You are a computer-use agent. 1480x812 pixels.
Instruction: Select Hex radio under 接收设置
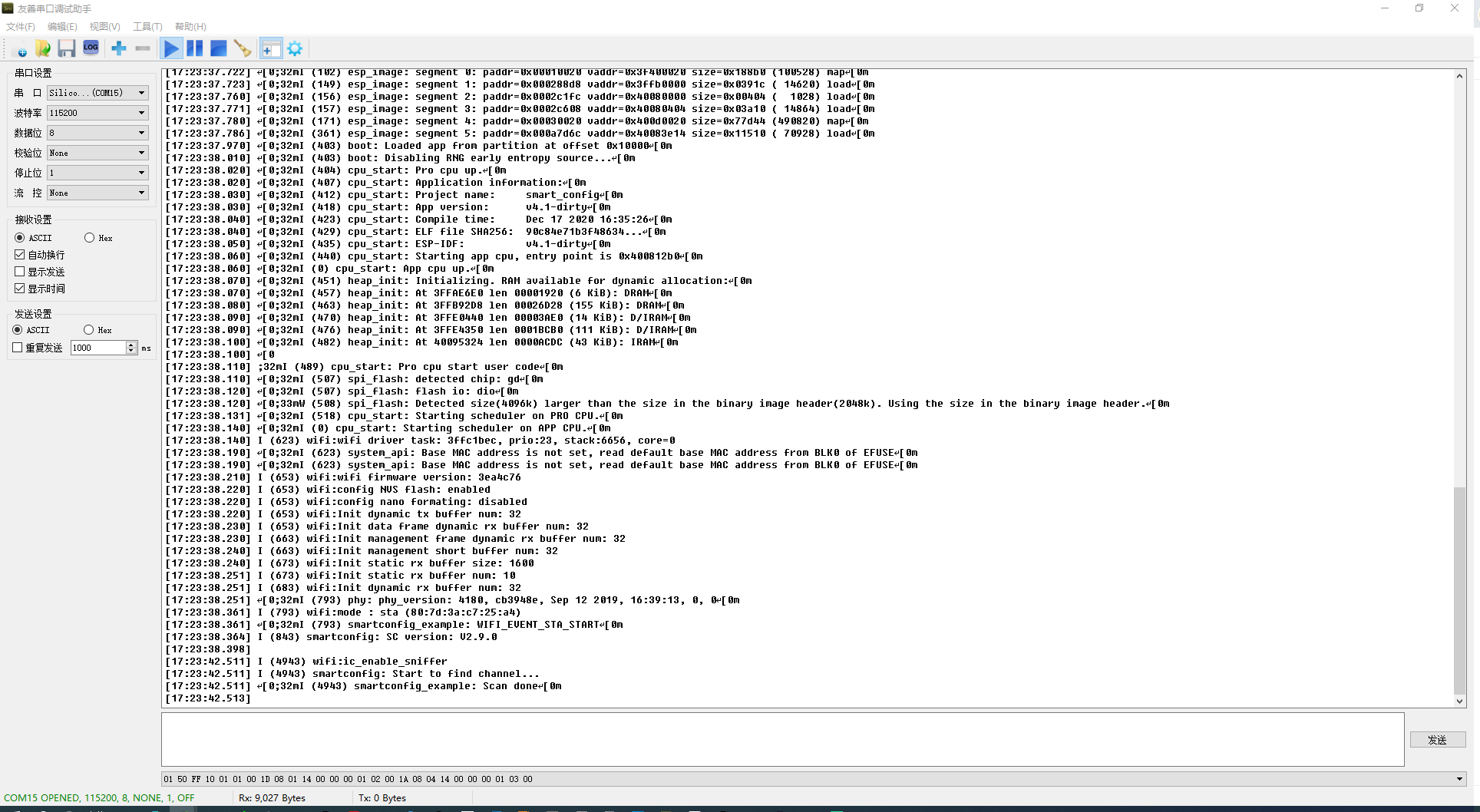coord(89,238)
